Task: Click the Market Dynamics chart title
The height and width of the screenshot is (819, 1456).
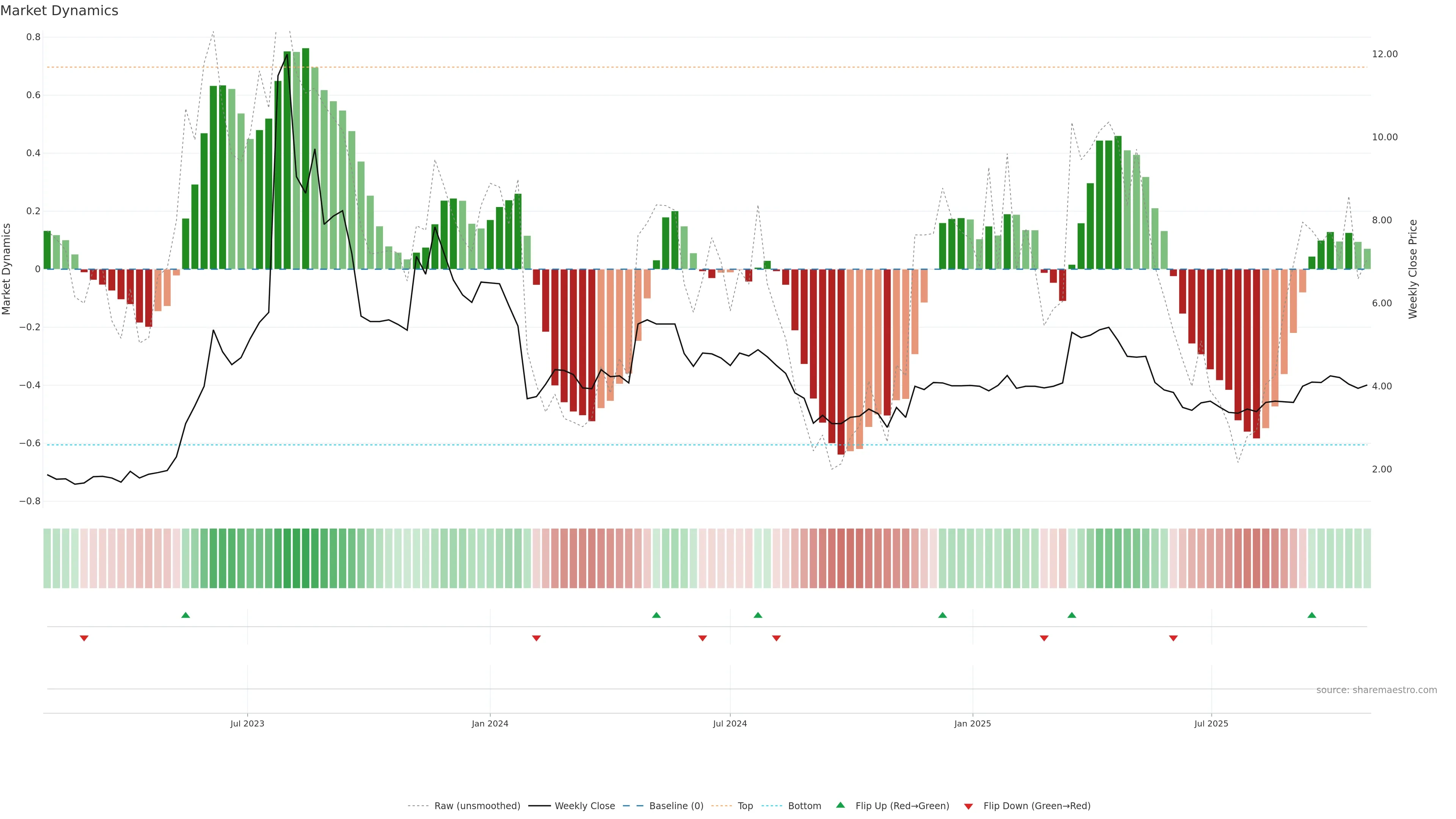Action: click(x=60, y=11)
